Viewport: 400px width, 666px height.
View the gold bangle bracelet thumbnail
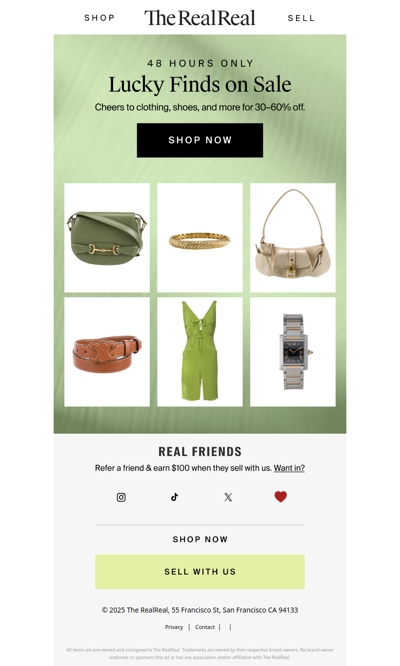(x=200, y=238)
